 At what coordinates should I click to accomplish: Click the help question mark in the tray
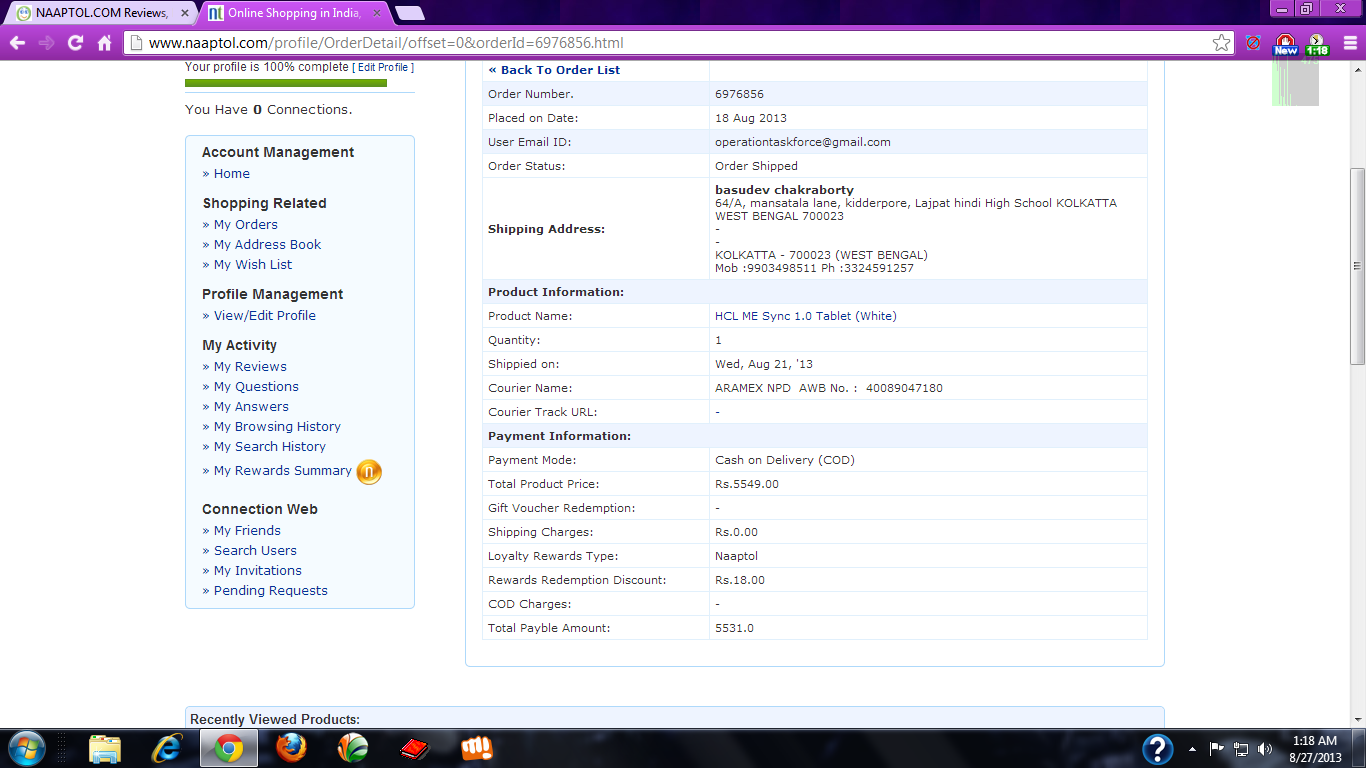1157,748
